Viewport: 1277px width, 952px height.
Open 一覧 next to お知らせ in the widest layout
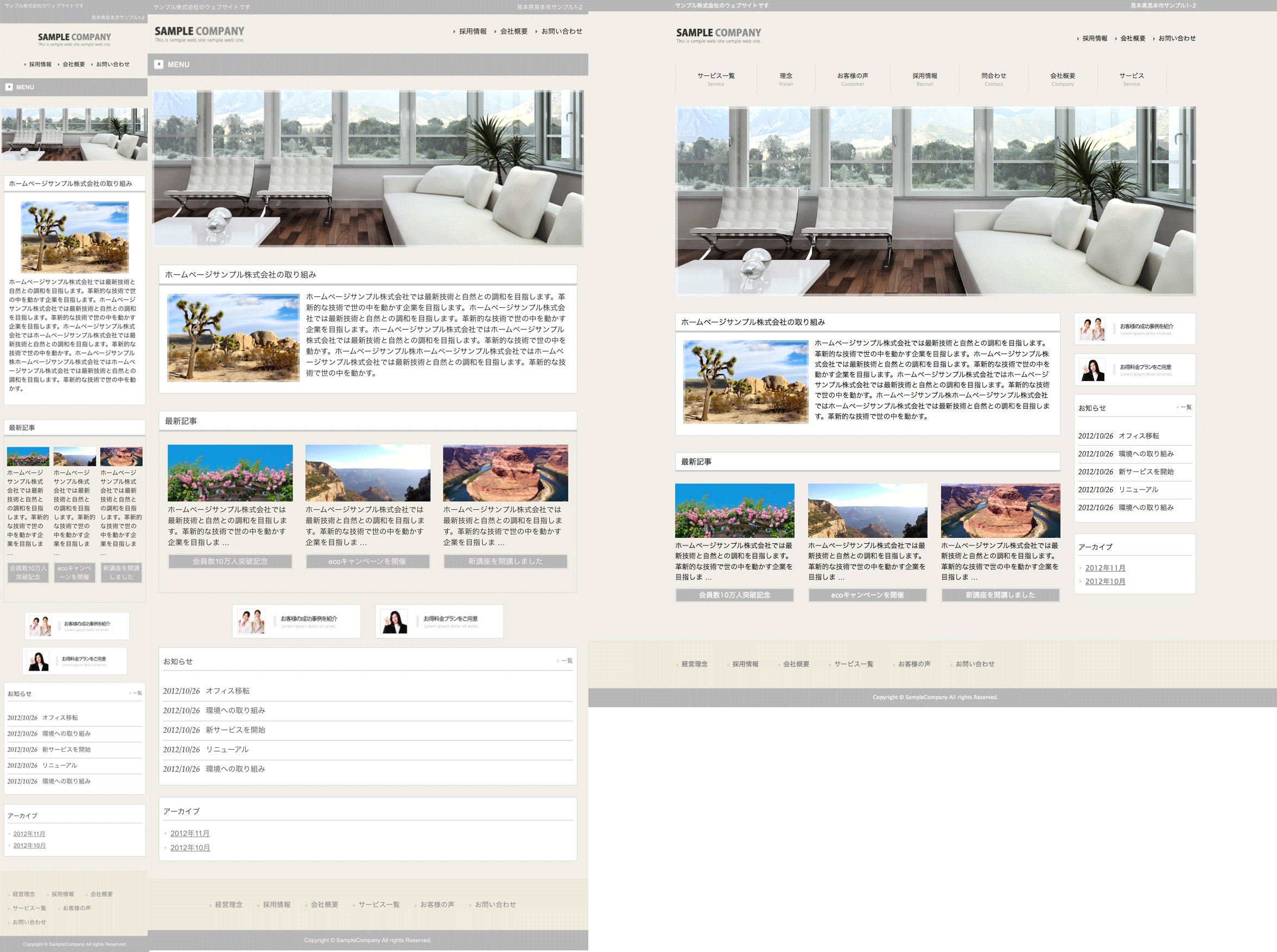click(1185, 408)
